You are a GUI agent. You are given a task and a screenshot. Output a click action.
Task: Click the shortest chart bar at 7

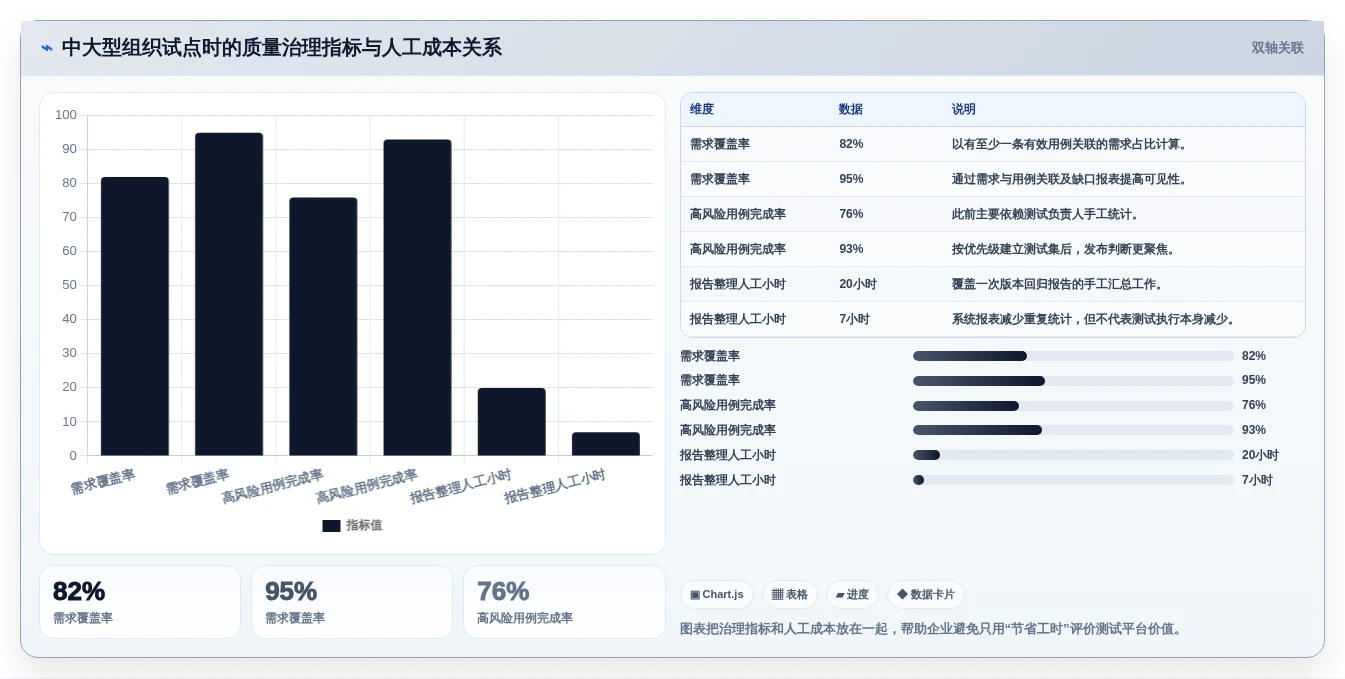coord(606,444)
